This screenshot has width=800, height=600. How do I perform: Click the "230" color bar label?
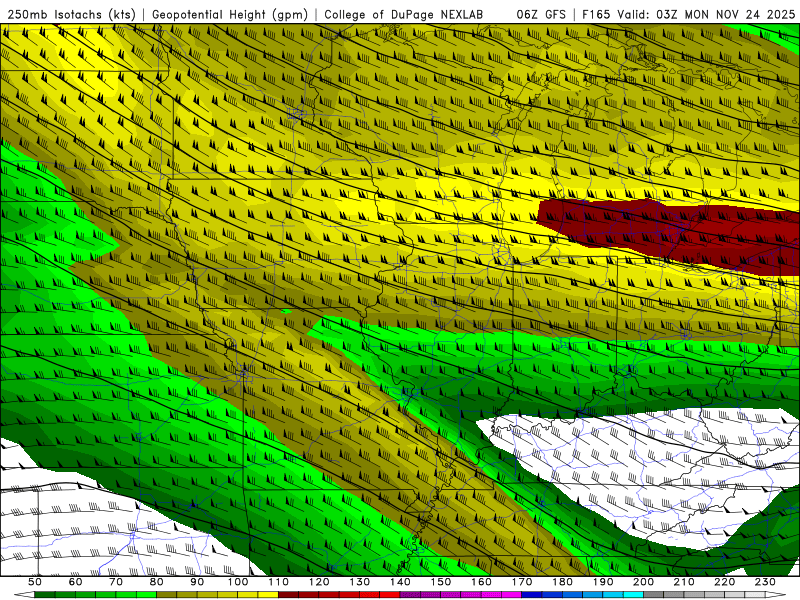tap(765, 582)
